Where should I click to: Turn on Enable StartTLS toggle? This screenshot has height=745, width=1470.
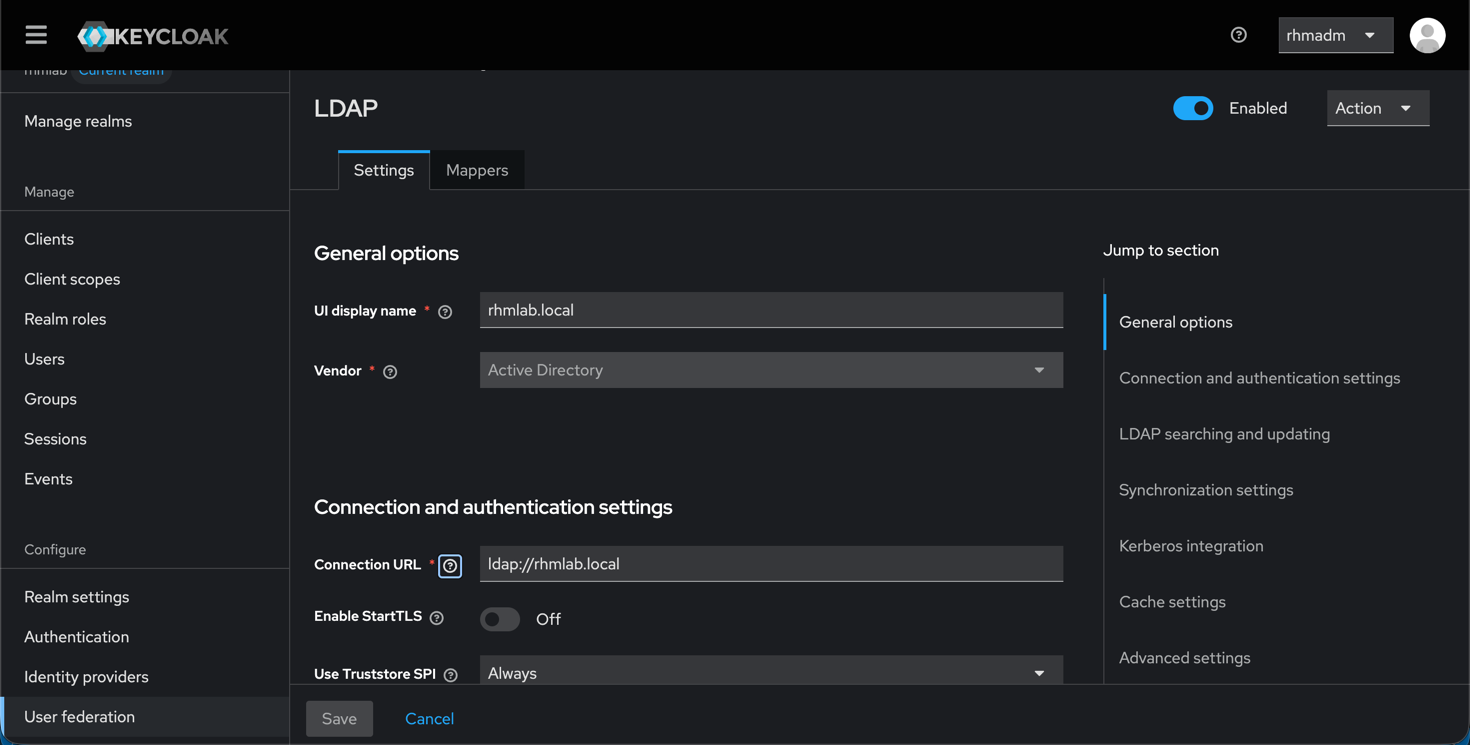coord(500,619)
